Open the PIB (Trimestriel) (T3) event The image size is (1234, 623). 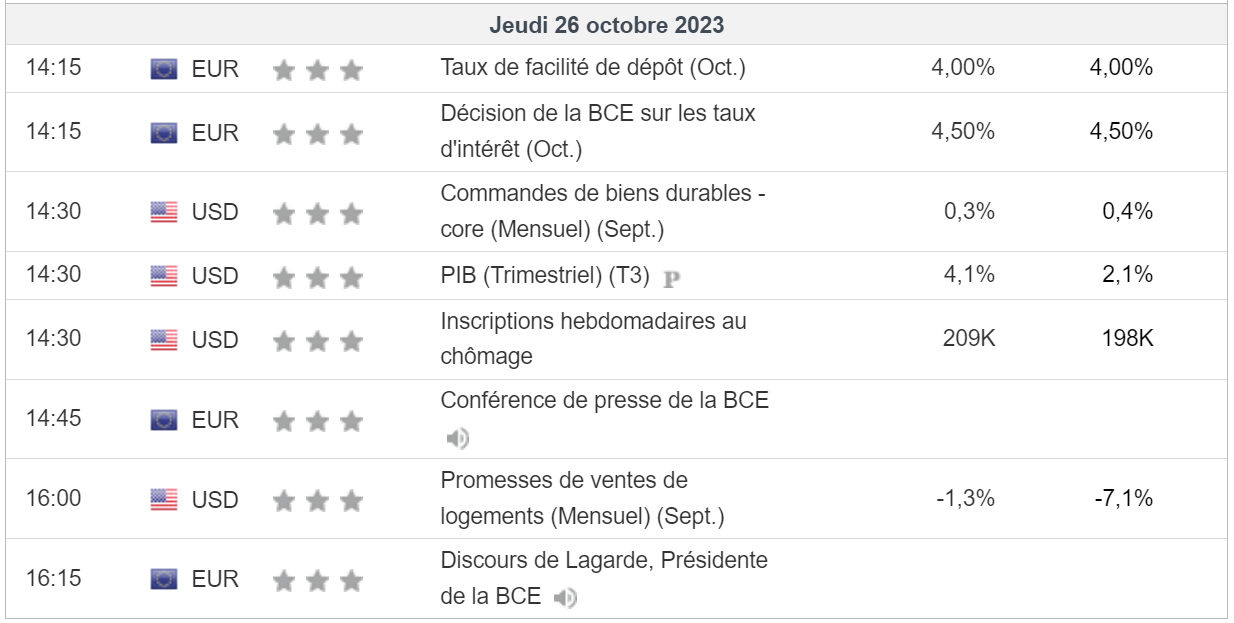tap(545, 275)
